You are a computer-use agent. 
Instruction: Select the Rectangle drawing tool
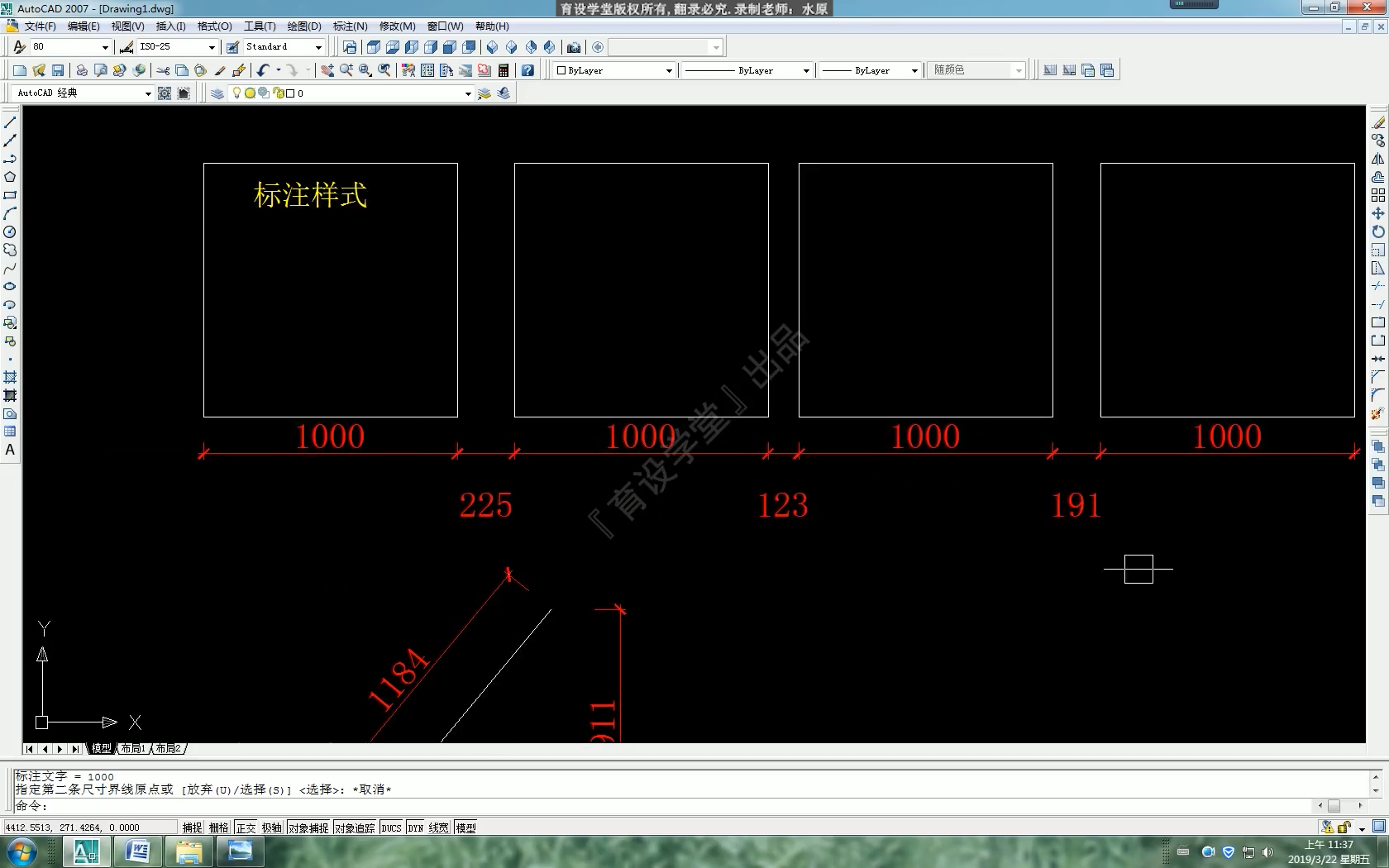[10, 195]
